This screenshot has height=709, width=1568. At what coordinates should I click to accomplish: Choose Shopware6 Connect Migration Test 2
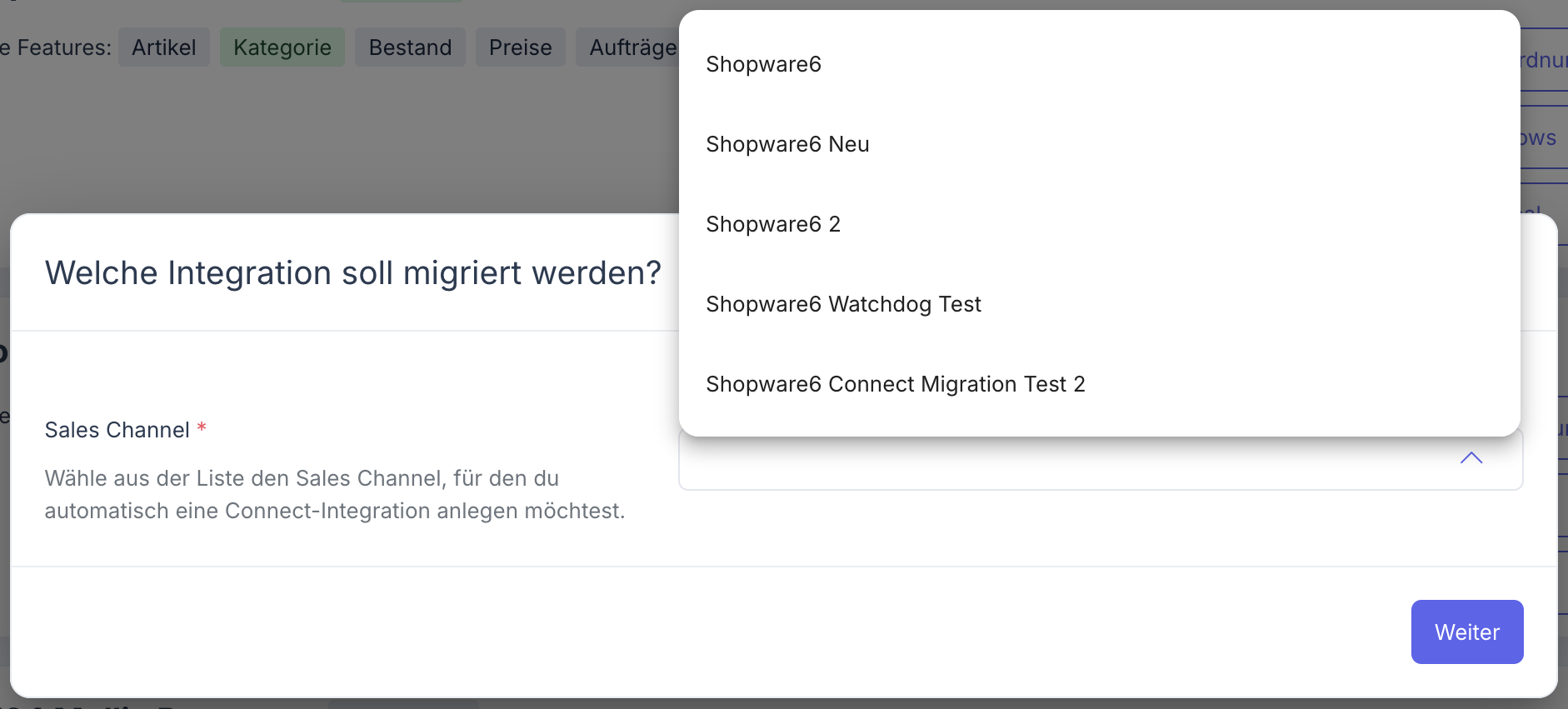(x=895, y=384)
